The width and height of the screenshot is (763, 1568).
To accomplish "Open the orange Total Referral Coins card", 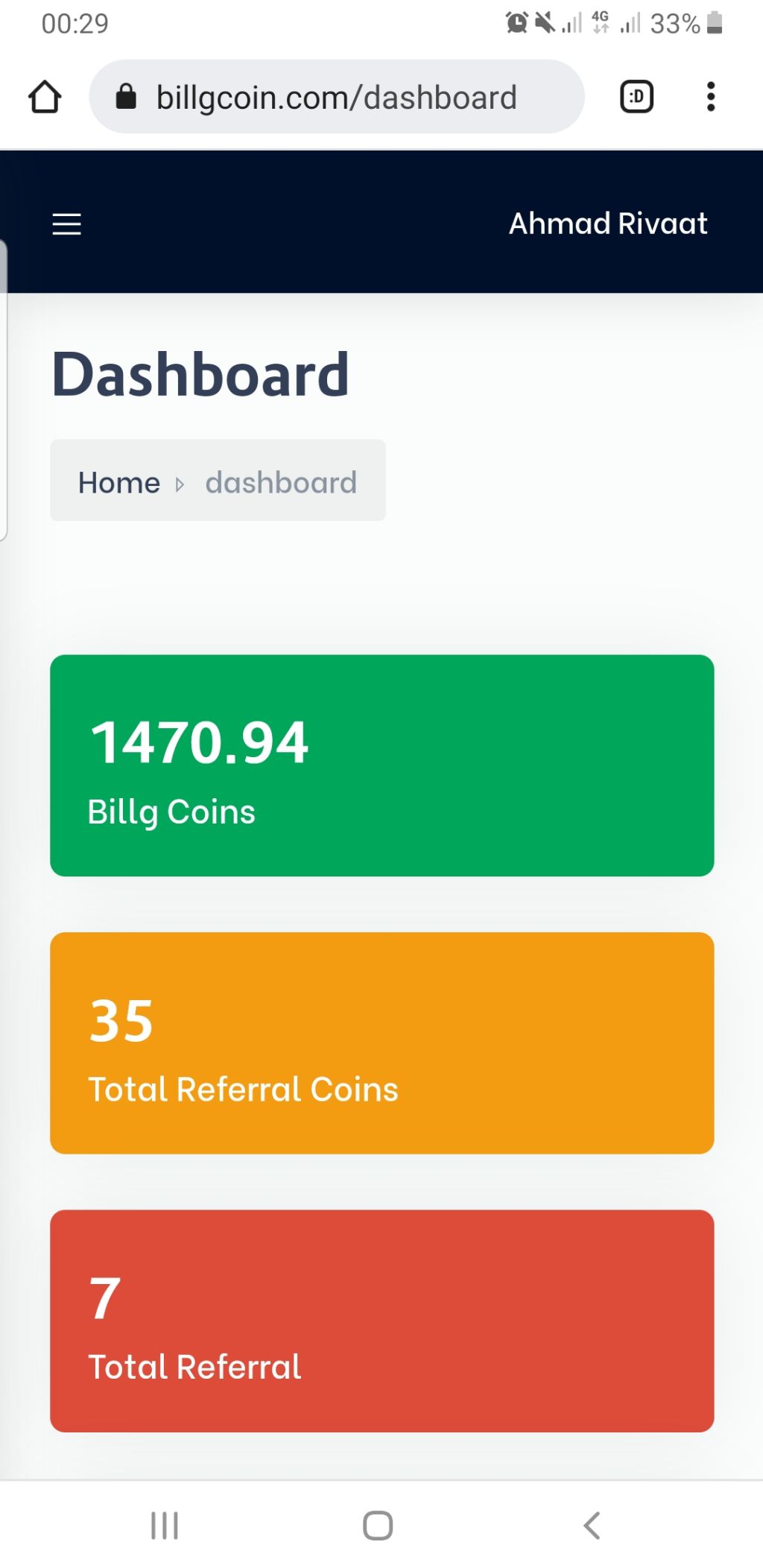I will (382, 1043).
